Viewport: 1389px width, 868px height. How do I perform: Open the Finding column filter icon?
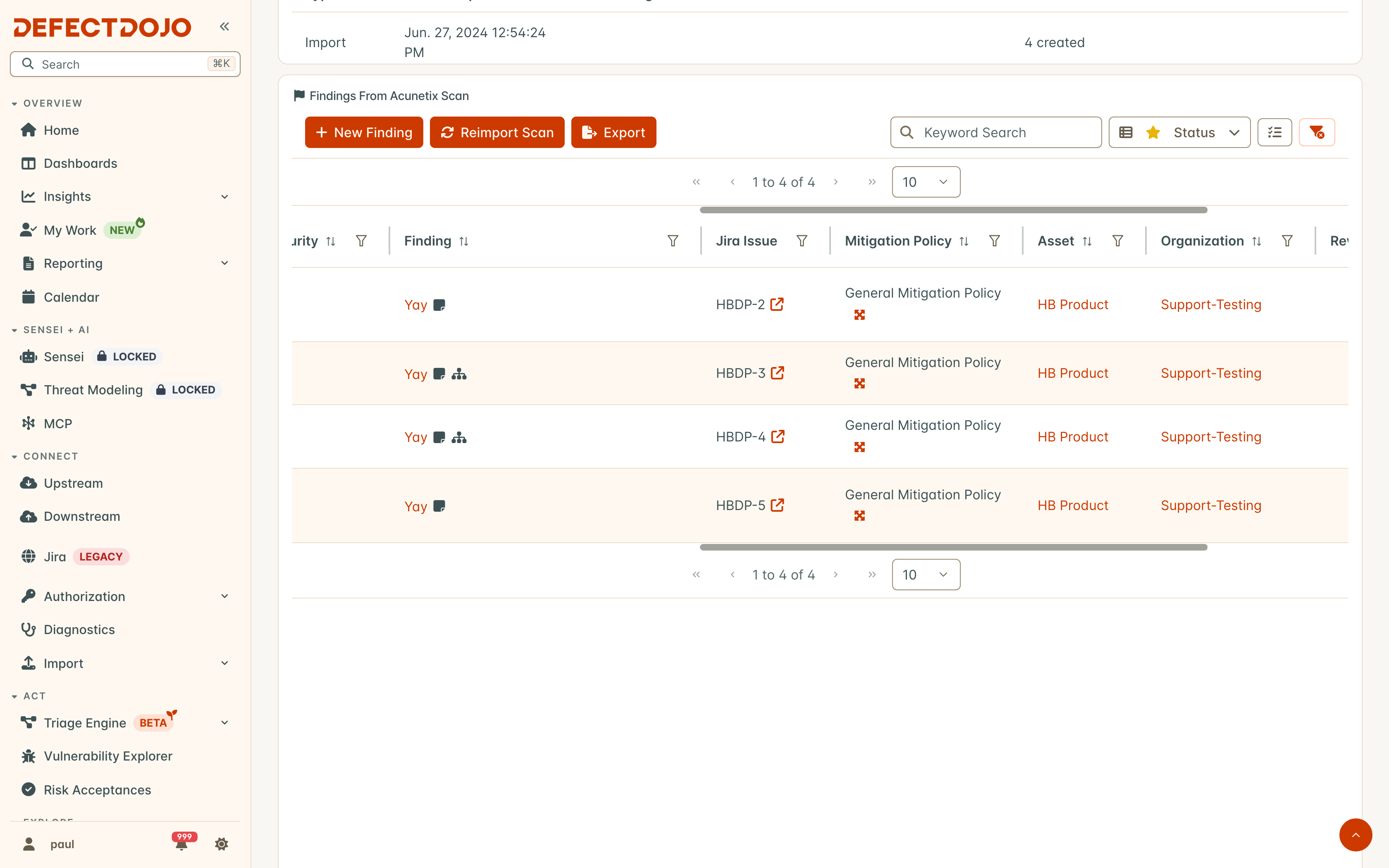[673, 241]
